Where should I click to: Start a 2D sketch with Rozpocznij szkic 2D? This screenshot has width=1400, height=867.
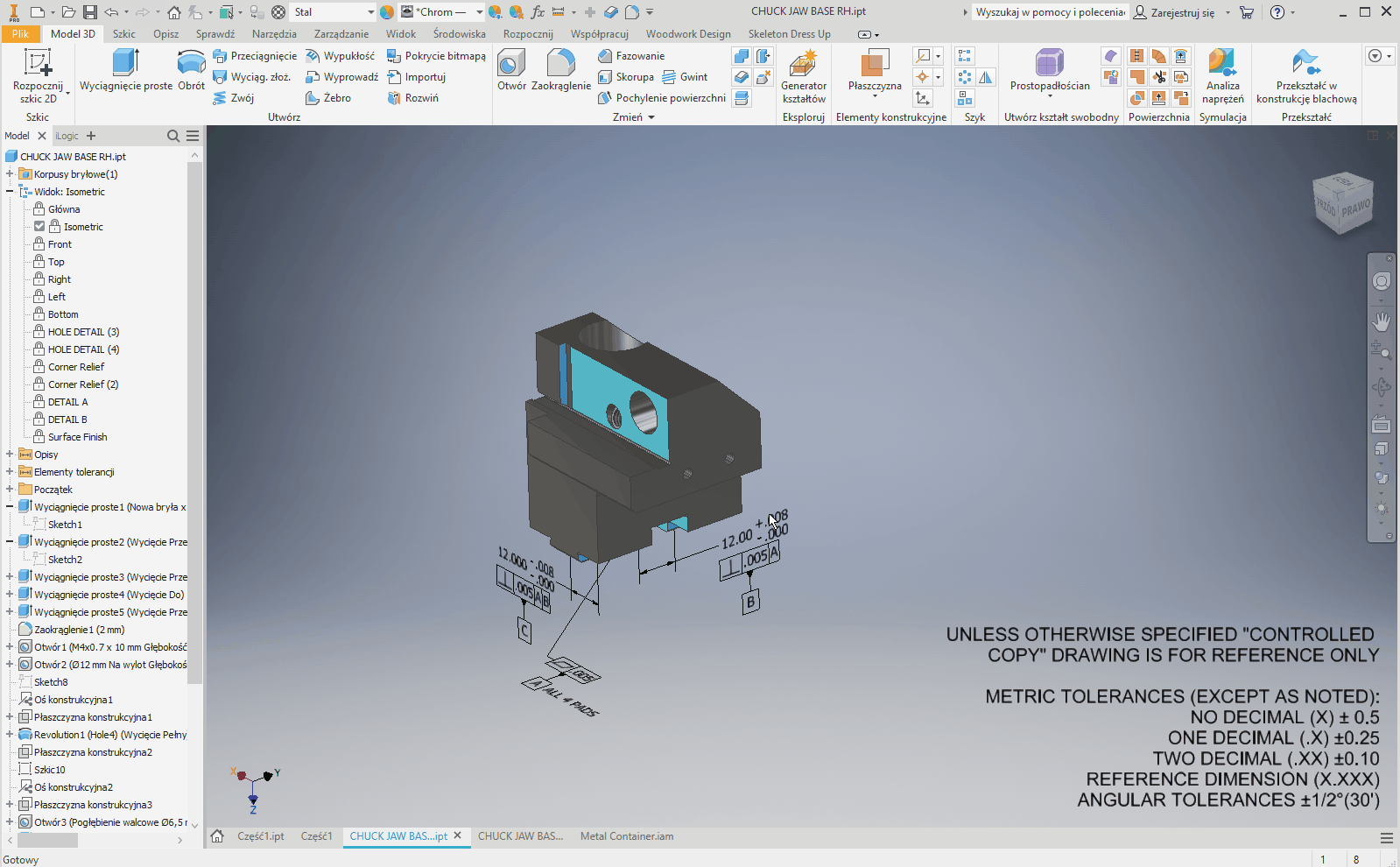tap(38, 75)
